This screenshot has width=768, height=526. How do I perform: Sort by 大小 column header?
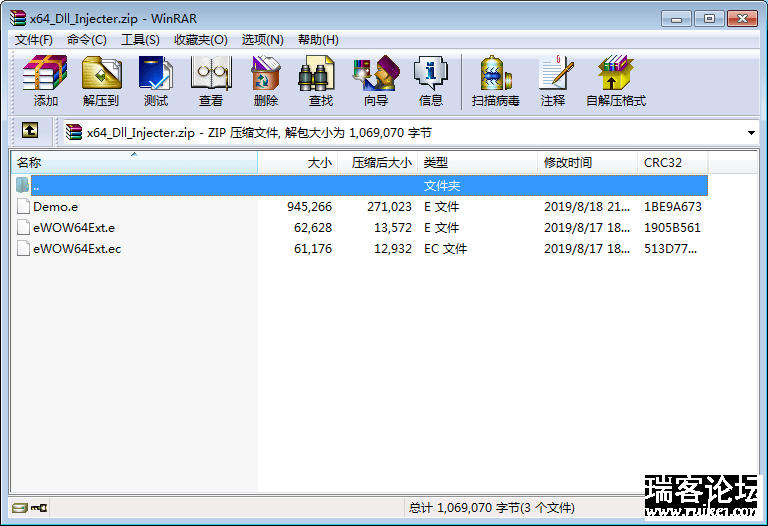point(298,163)
